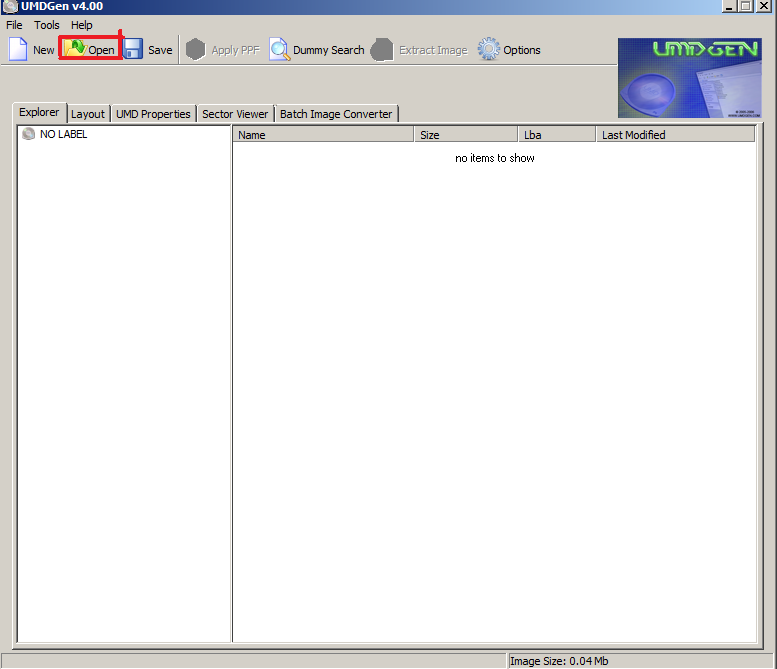
Task: Click the UMDGen logo banner image
Action: coord(690,78)
